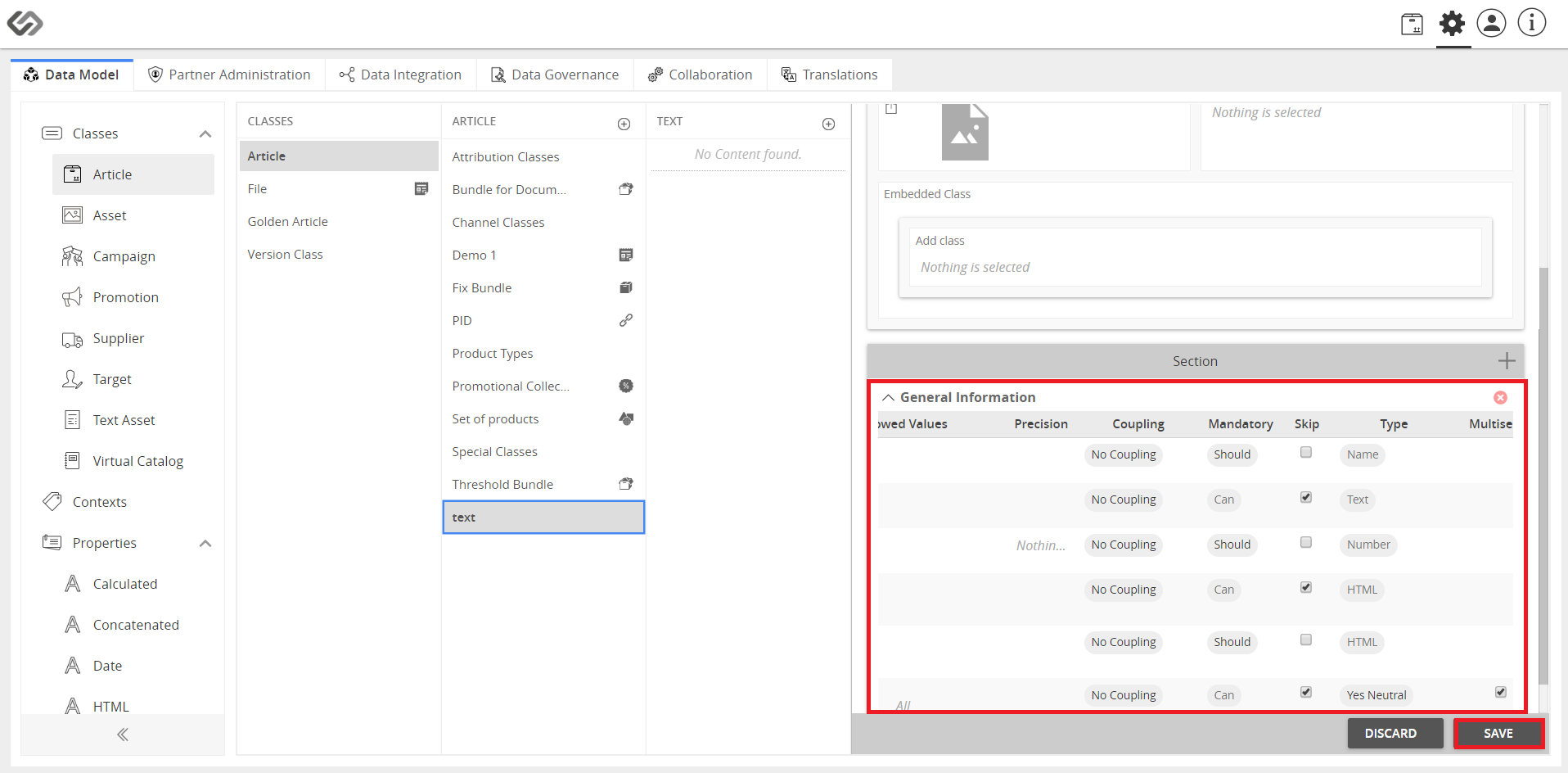Click the add icon in ARTICLE column header
Image resolution: width=1568 pixels, height=773 pixels.
[x=624, y=124]
